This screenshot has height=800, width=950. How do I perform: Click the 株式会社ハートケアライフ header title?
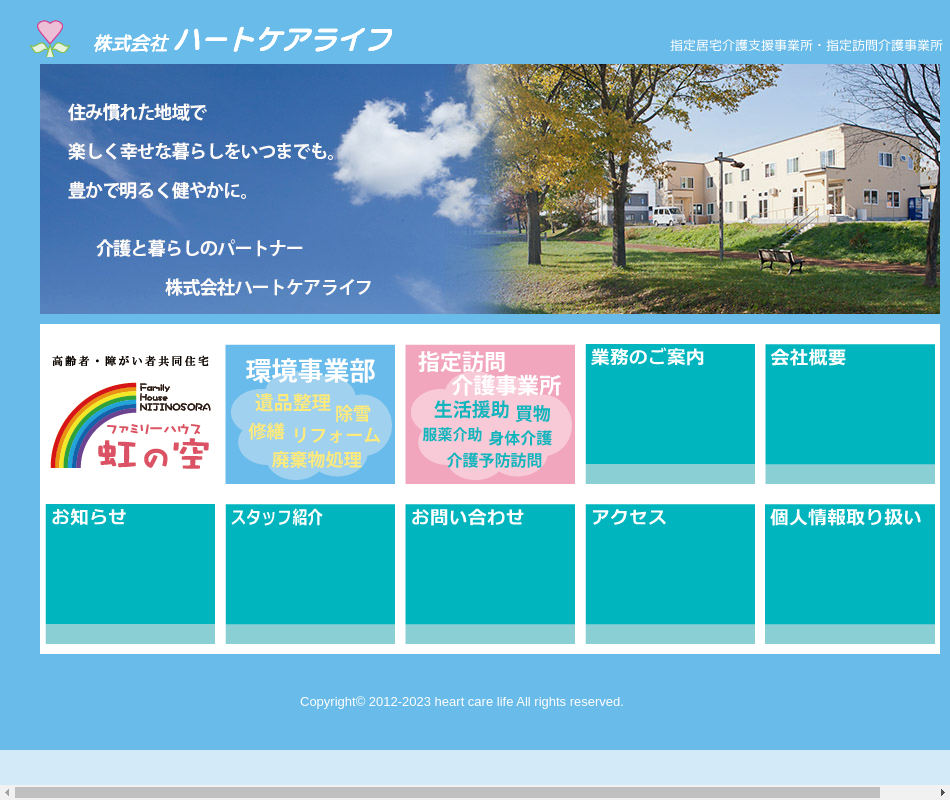[x=243, y=41]
